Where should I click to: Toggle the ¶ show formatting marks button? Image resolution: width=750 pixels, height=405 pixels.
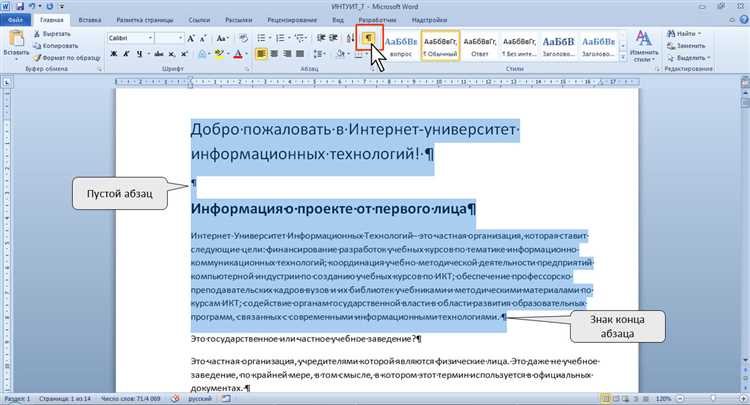point(369,38)
